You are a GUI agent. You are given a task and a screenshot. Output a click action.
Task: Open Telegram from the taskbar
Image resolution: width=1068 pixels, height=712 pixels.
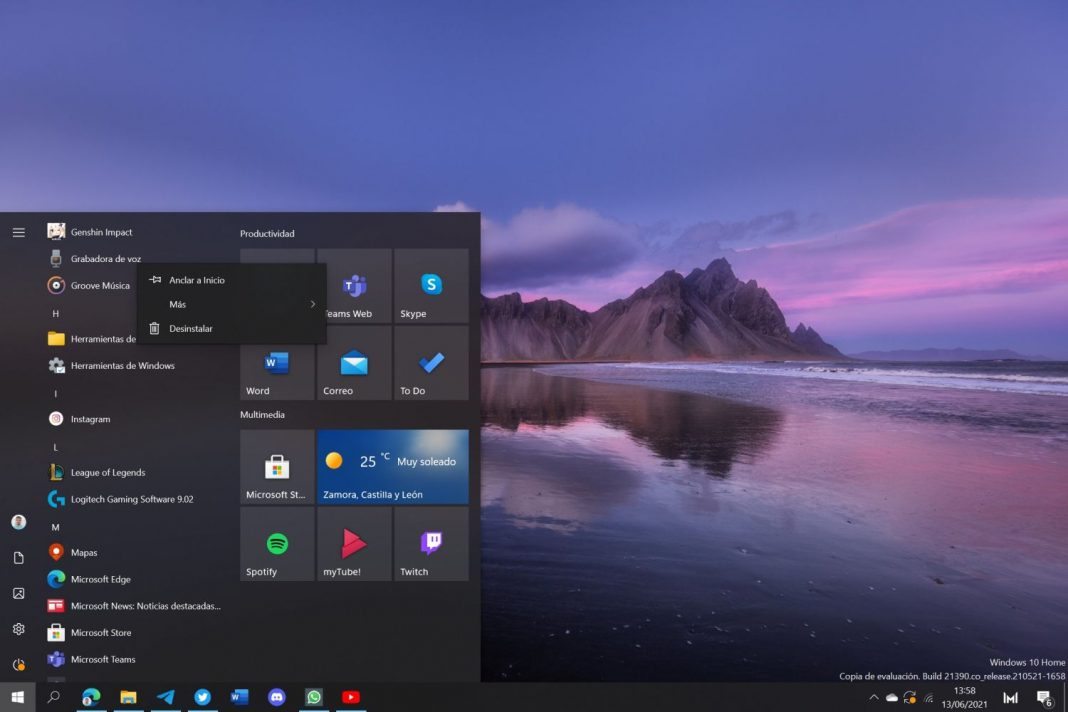point(165,697)
